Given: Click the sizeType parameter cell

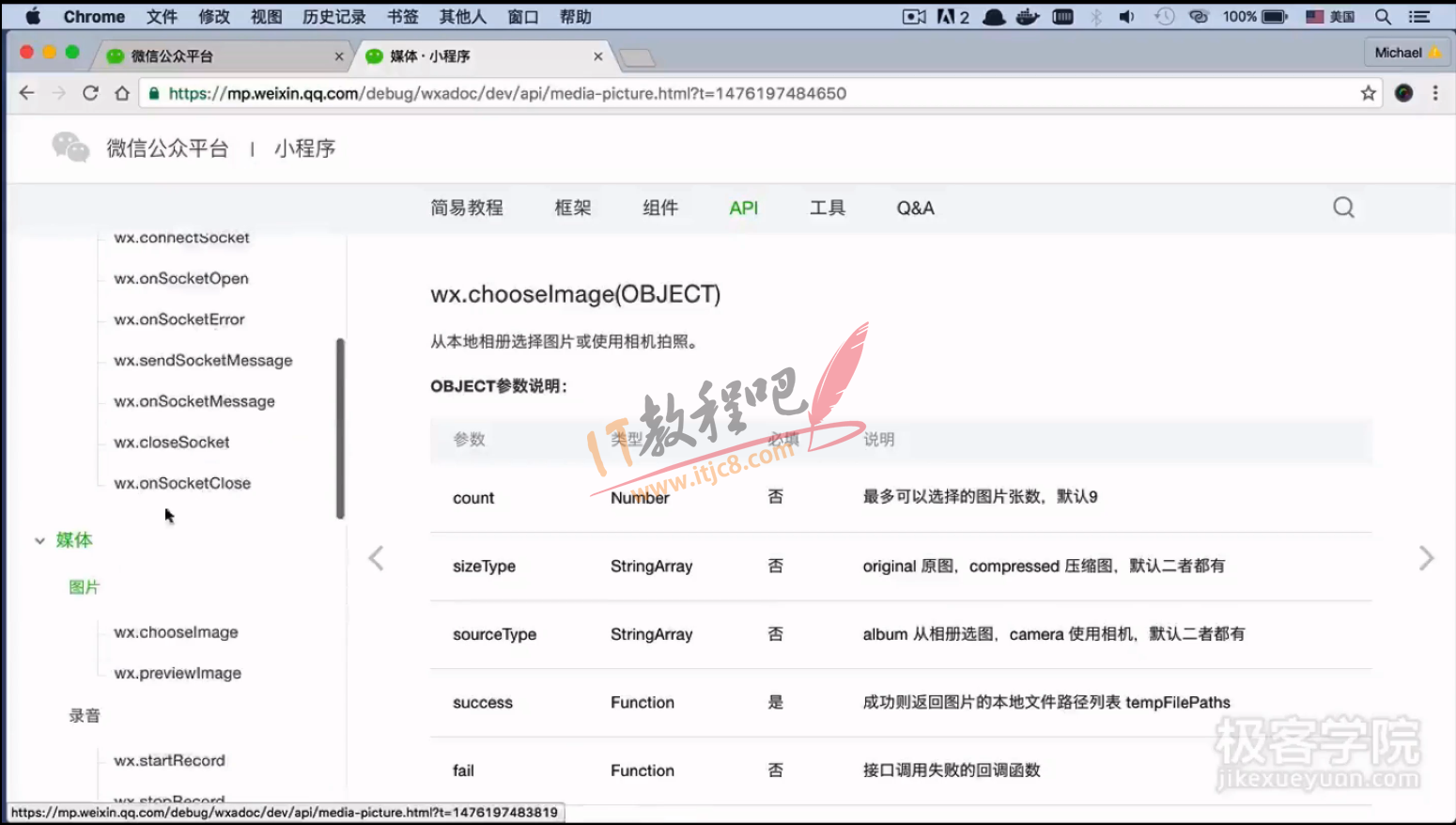Looking at the screenshot, I should pos(484,567).
